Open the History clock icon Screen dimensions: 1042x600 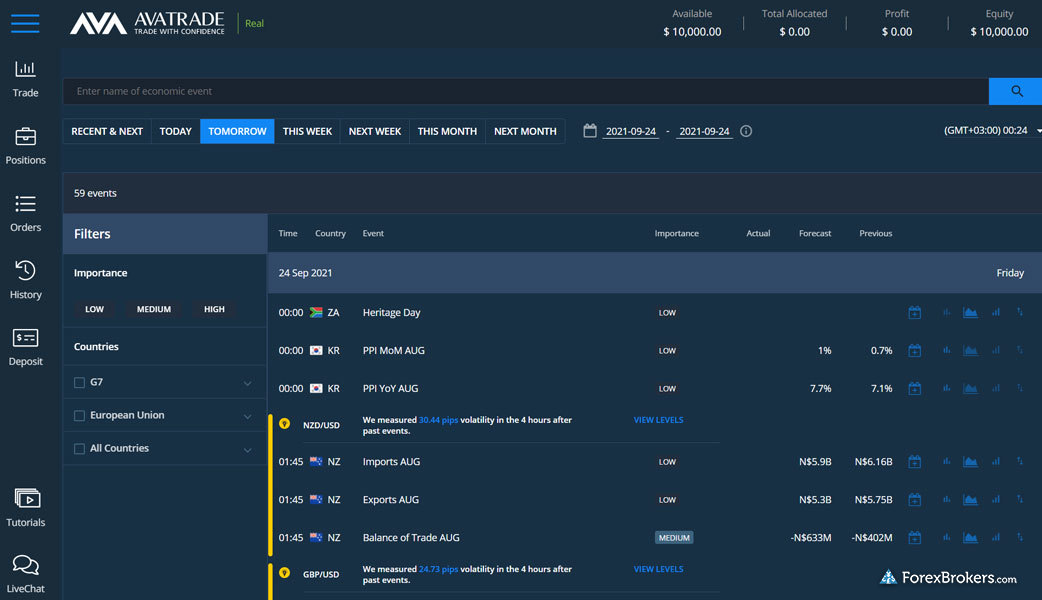point(25,280)
